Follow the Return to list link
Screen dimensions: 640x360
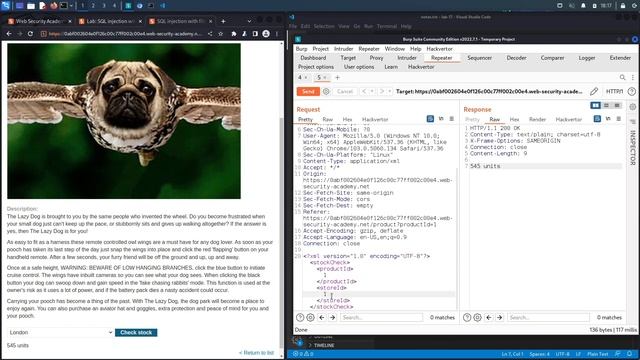pos(256,353)
